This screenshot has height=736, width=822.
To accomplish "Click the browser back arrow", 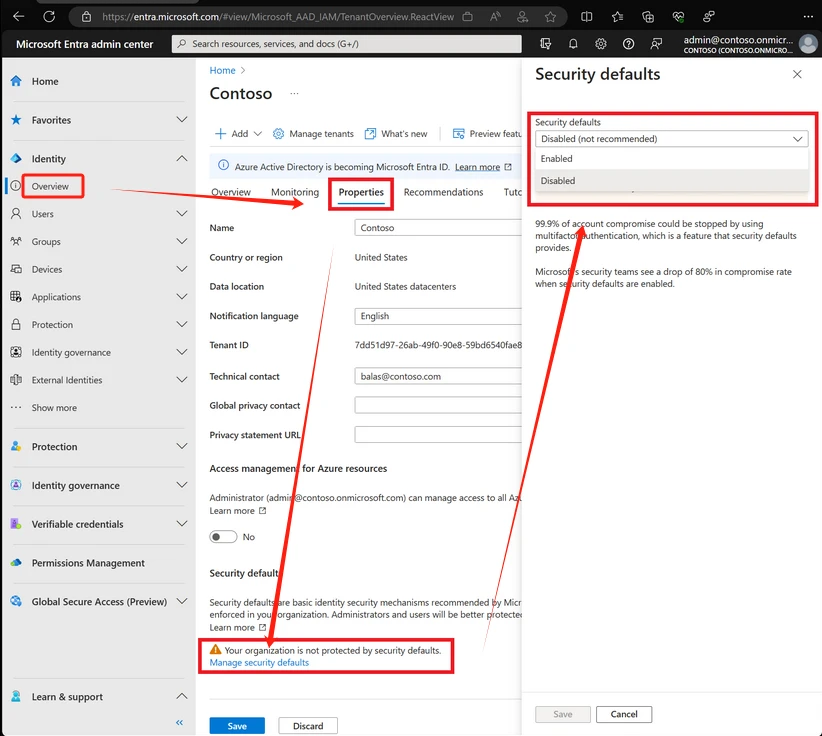I will click(19, 16).
